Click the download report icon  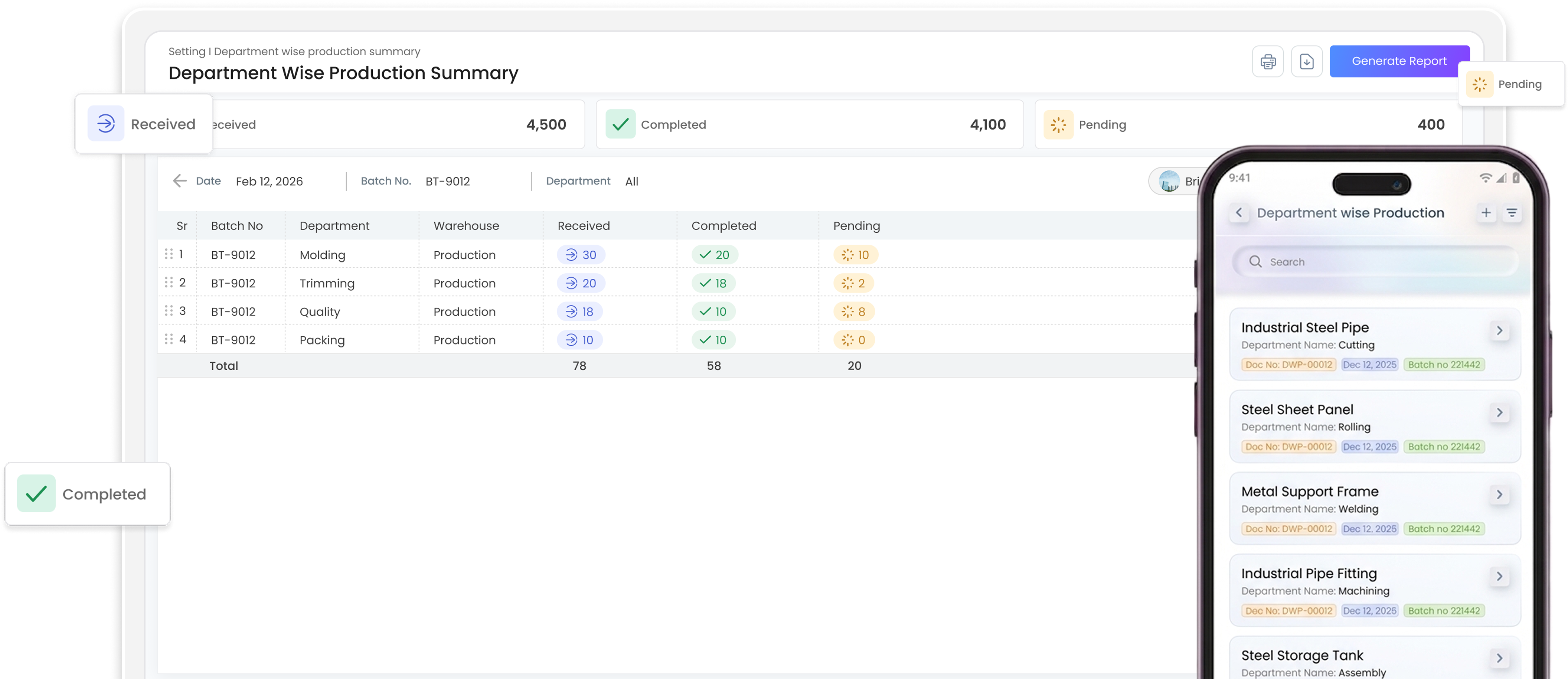point(1307,62)
